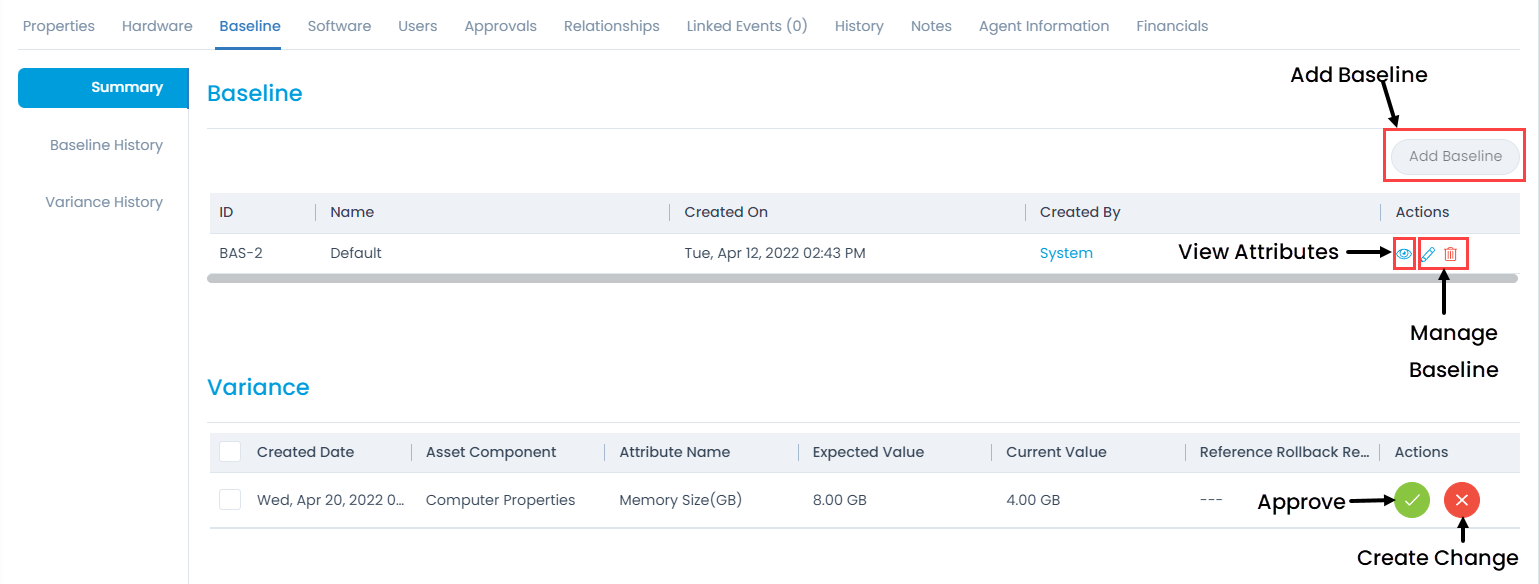Select the Financials tab
1539x584 pixels.
click(1172, 26)
